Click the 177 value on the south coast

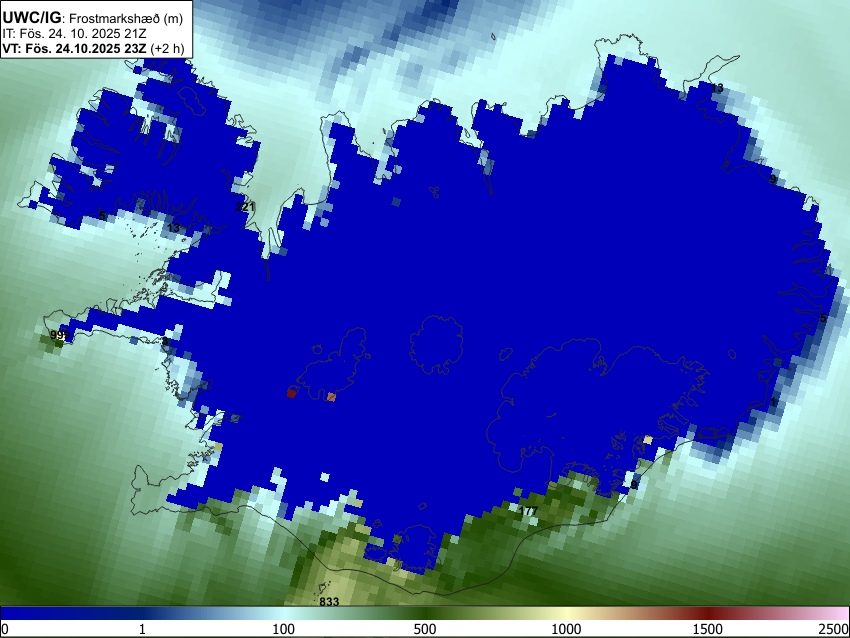[x=528, y=511]
